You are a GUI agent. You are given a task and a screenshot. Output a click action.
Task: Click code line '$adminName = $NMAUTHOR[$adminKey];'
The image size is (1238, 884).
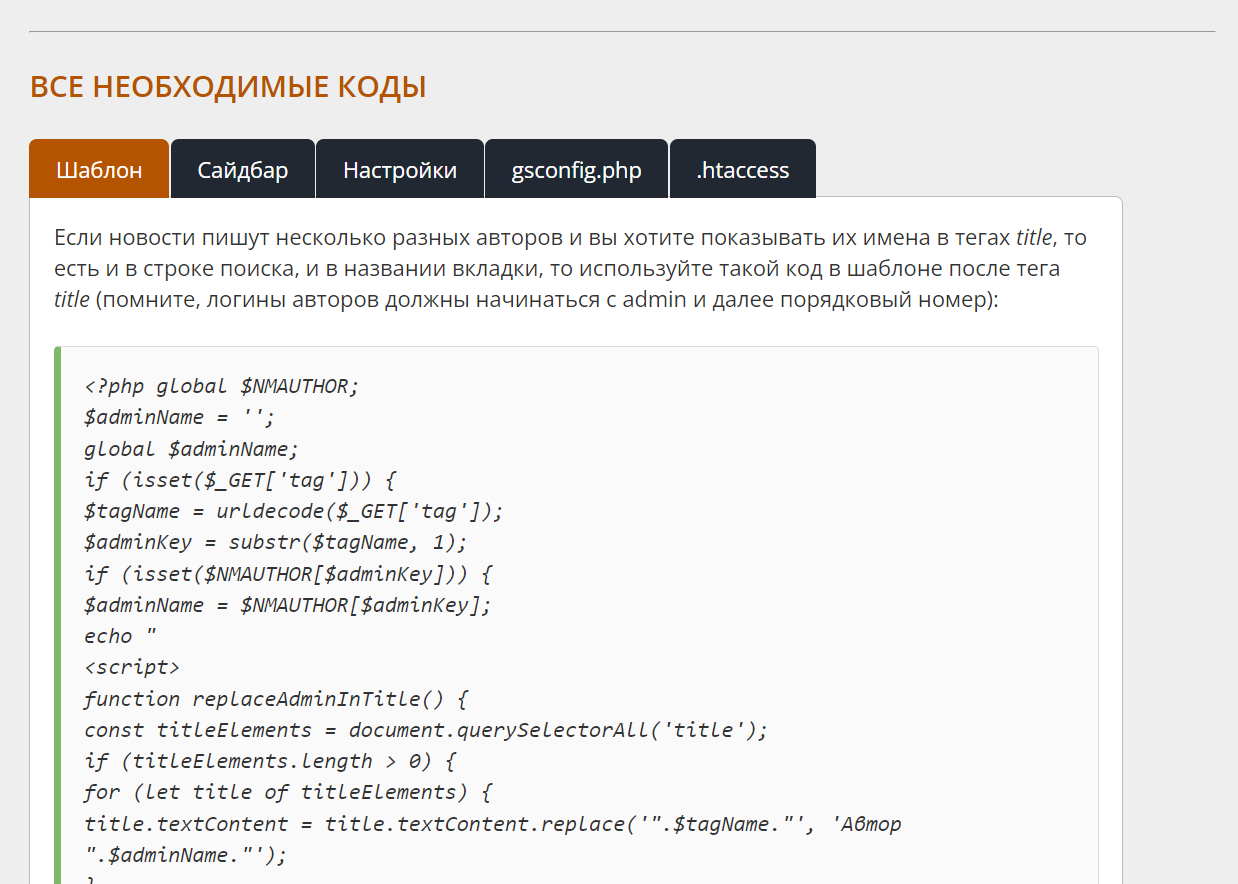pyautogui.click(x=288, y=605)
